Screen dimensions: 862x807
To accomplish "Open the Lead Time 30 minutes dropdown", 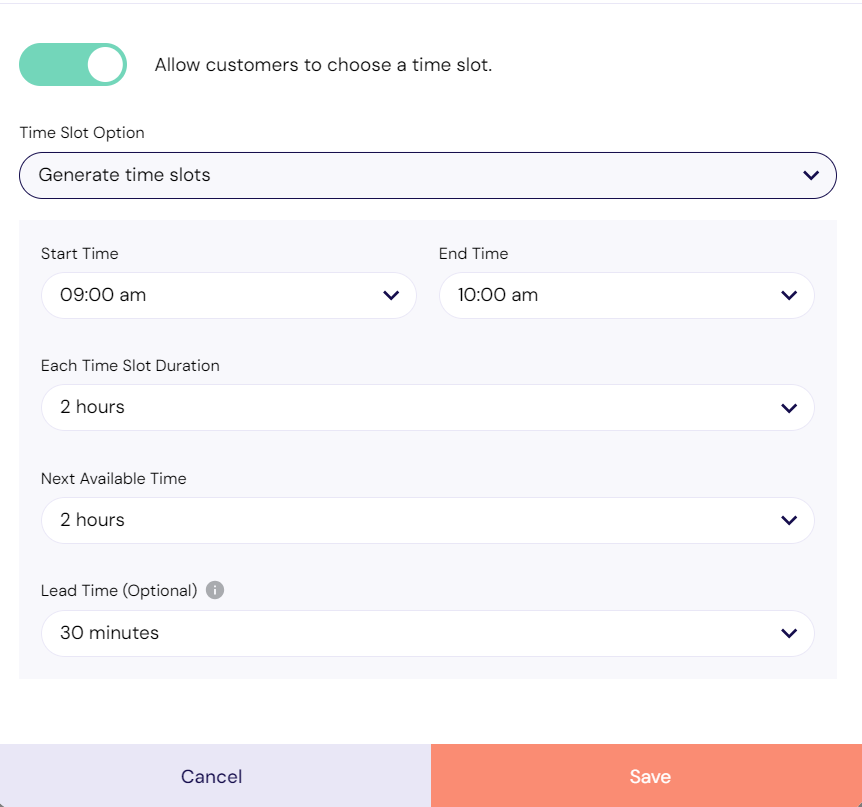I will pos(428,633).
